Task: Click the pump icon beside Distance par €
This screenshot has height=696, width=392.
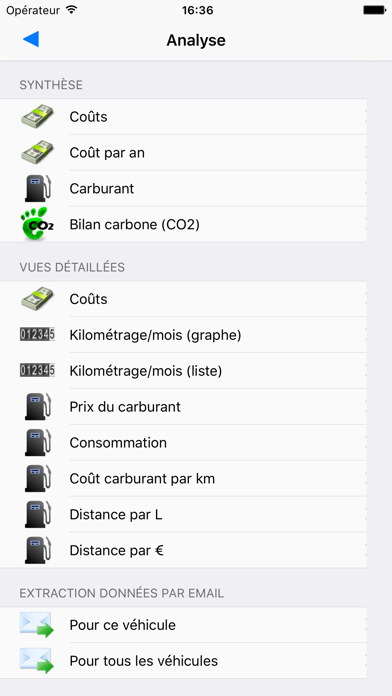Action: pyautogui.click(x=38, y=550)
